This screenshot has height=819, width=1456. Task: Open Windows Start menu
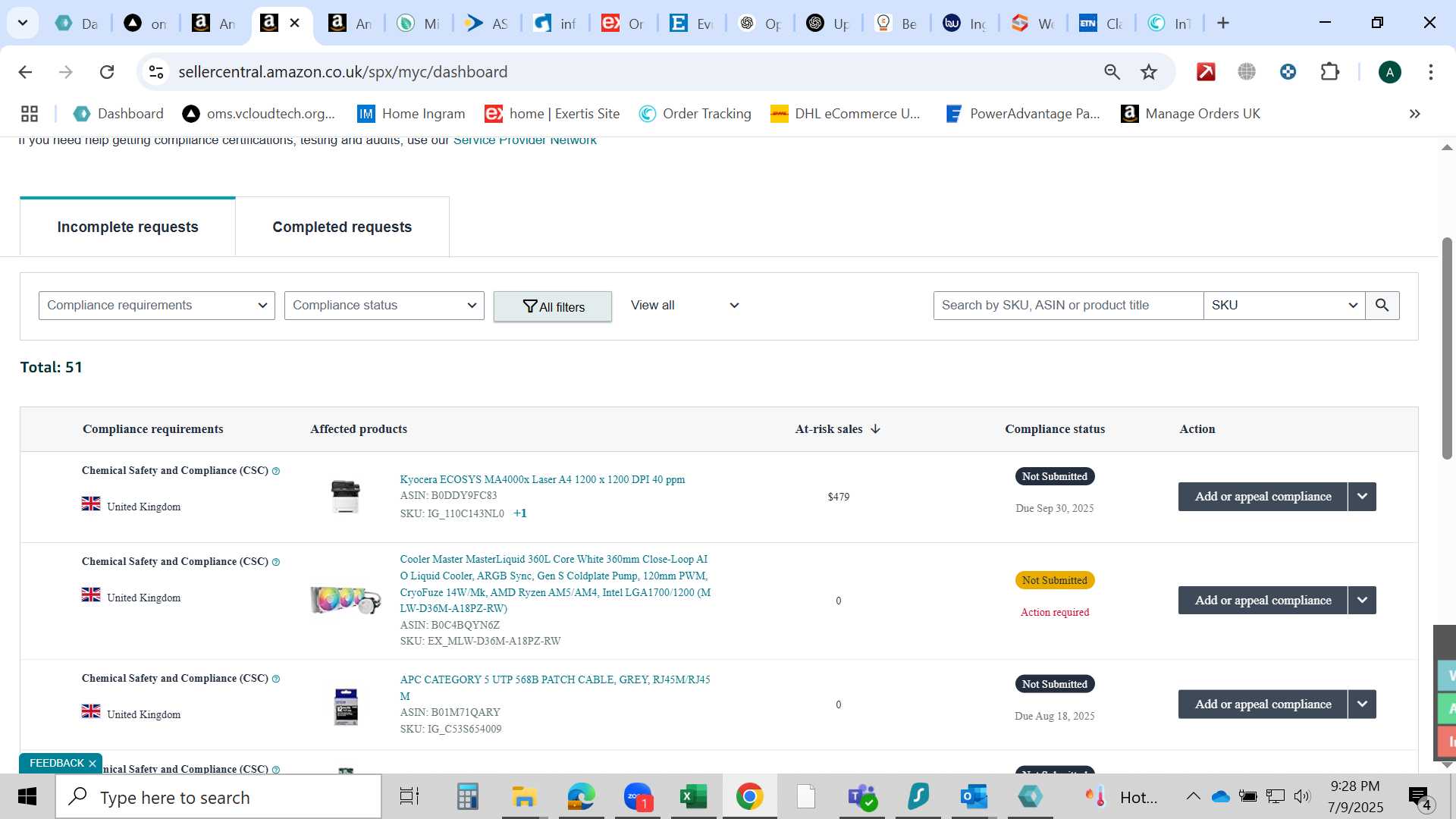[x=27, y=797]
